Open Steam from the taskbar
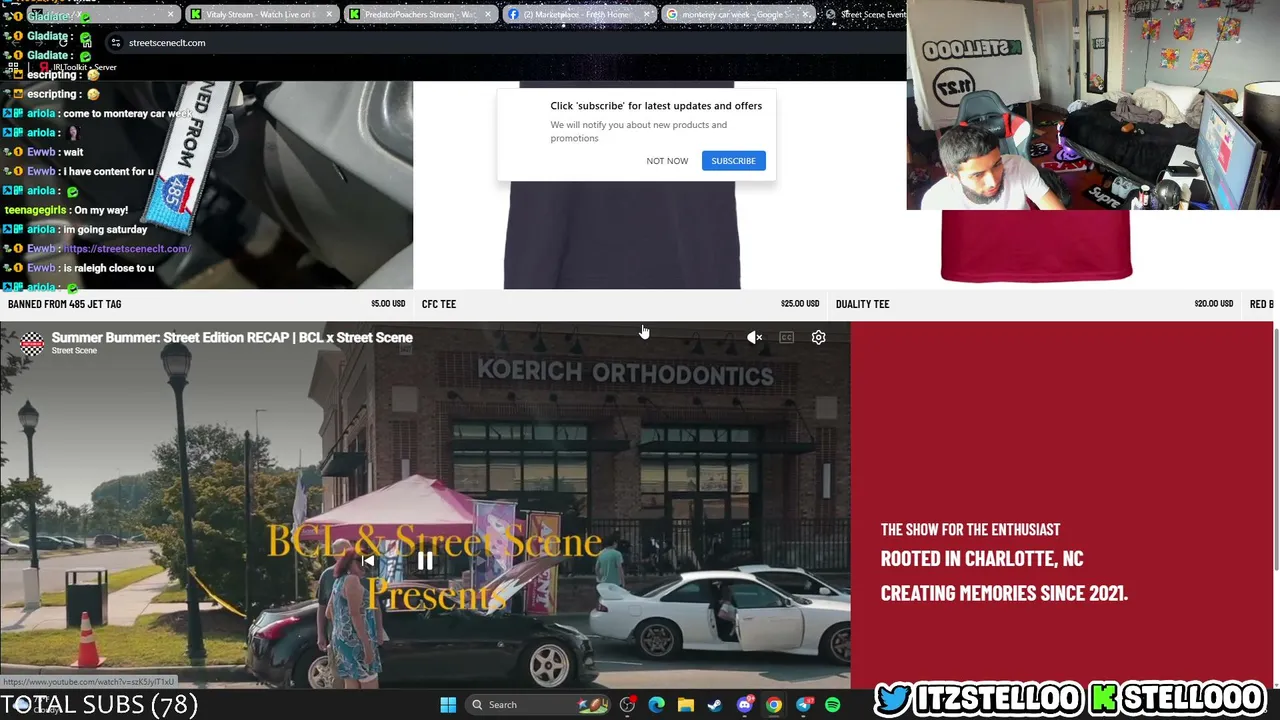The image size is (1280, 720). point(715,705)
